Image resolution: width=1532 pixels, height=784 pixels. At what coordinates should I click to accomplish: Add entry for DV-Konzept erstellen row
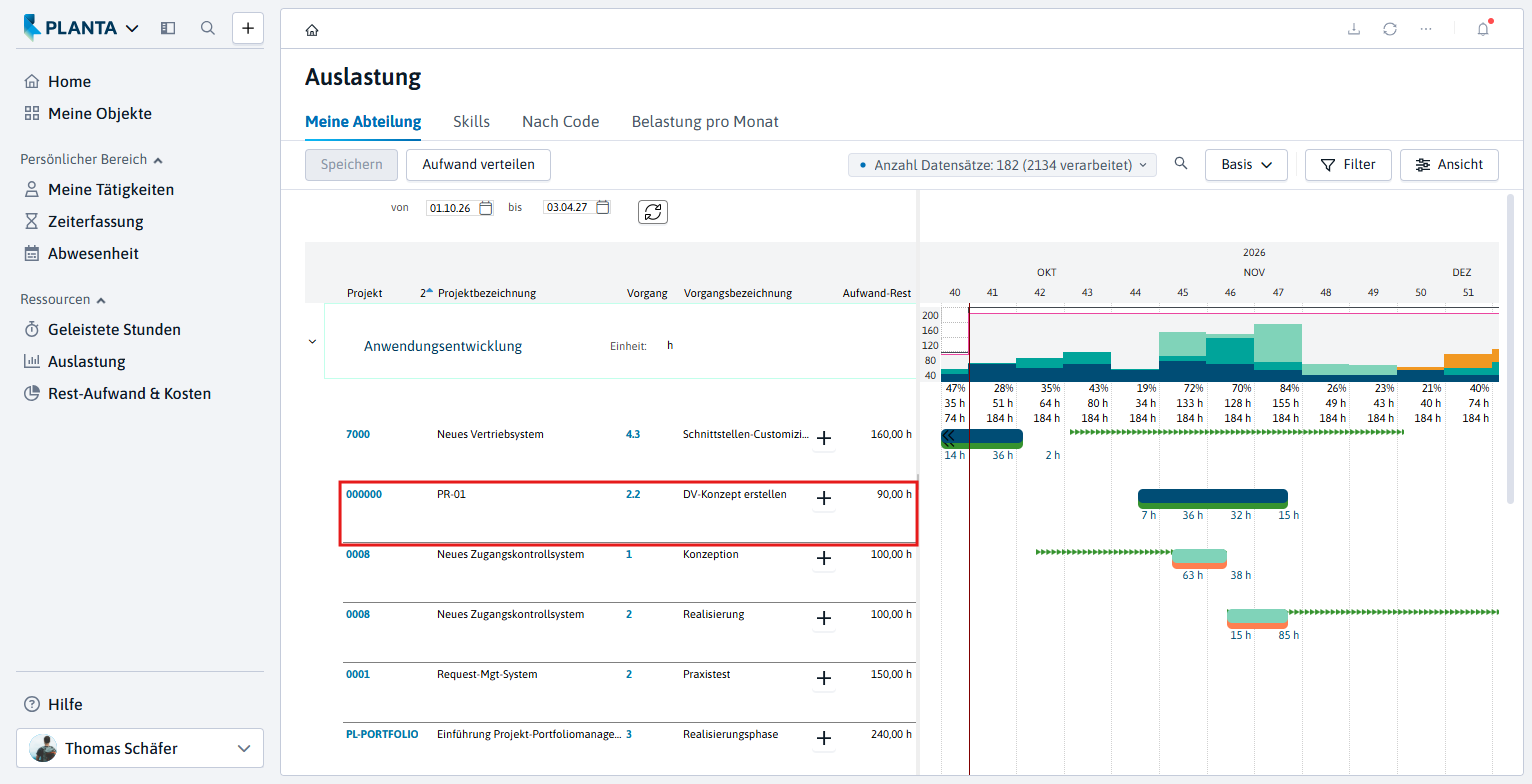tap(824, 498)
